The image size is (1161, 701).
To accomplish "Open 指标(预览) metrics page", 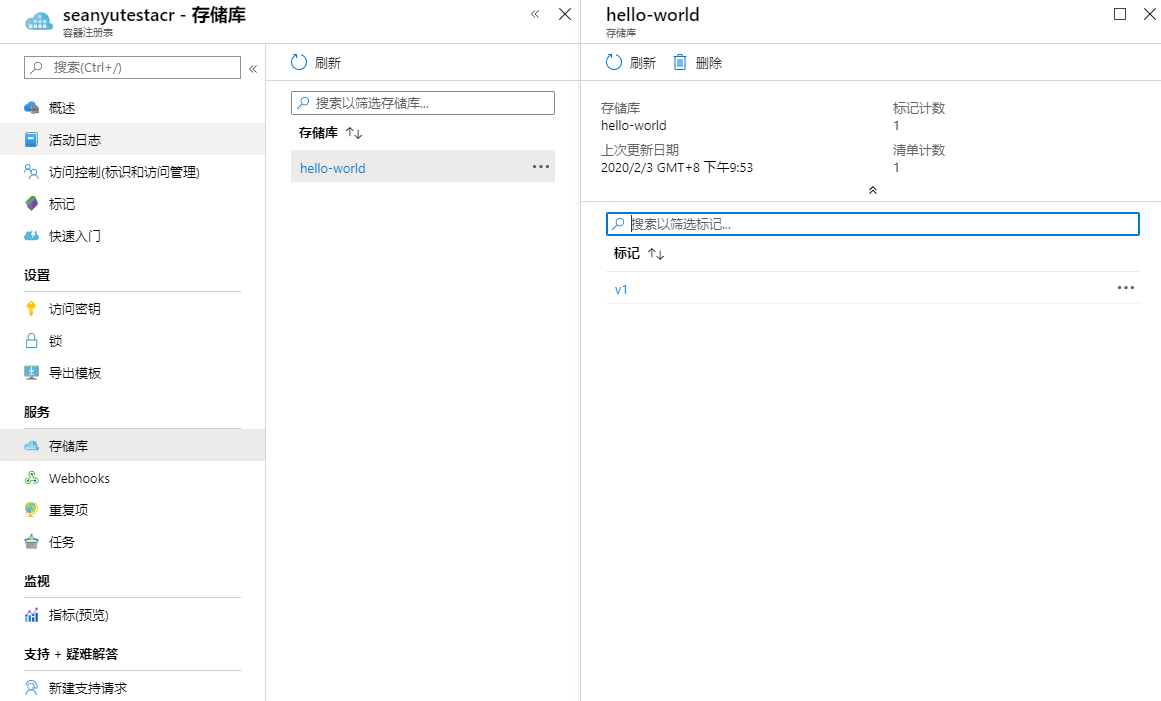I will pyautogui.click(x=78, y=615).
